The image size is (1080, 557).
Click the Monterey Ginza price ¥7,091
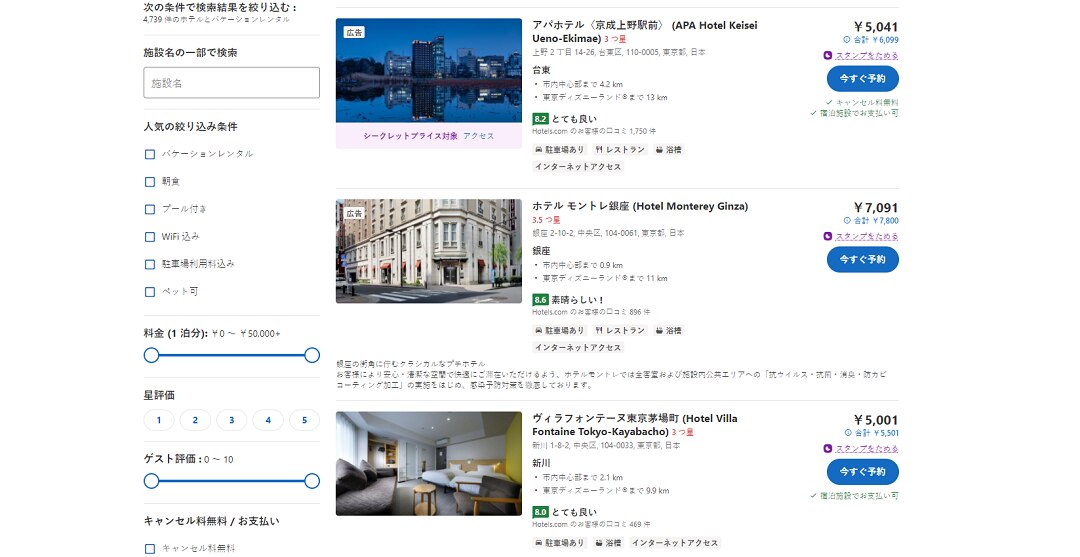point(876,208)
